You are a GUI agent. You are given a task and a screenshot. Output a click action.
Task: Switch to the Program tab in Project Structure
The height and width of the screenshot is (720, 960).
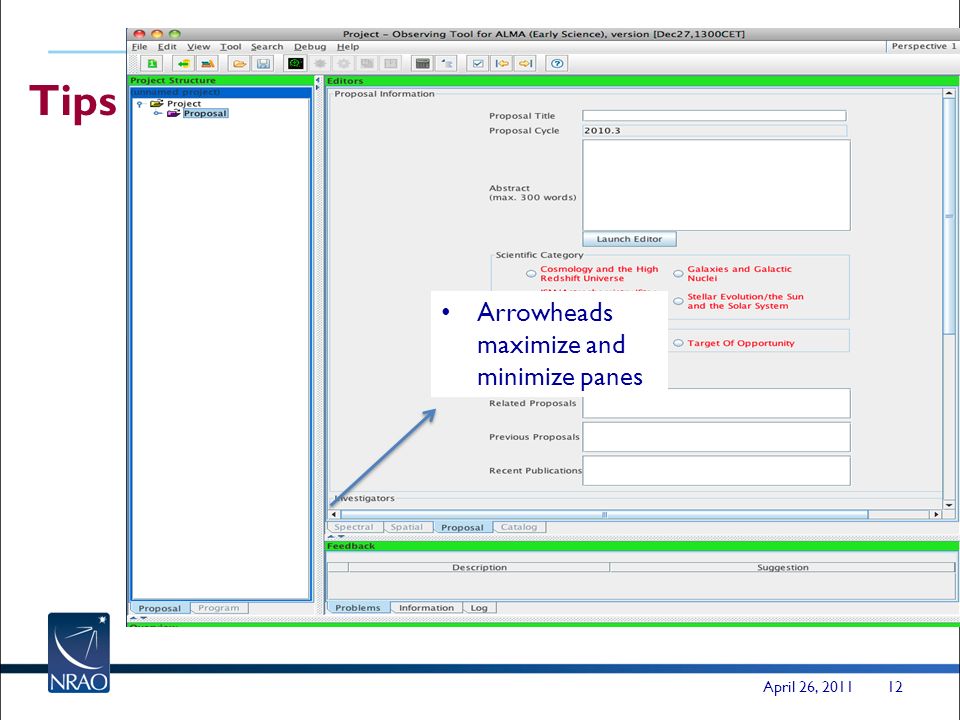(219, 608)
